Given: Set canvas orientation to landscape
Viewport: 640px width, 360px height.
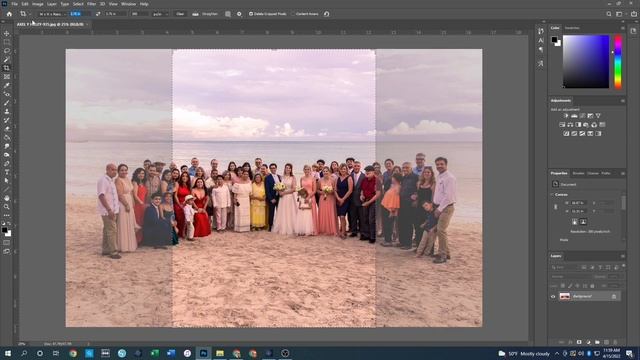Looking at the screenshot, I should click(x=583, y=222).
